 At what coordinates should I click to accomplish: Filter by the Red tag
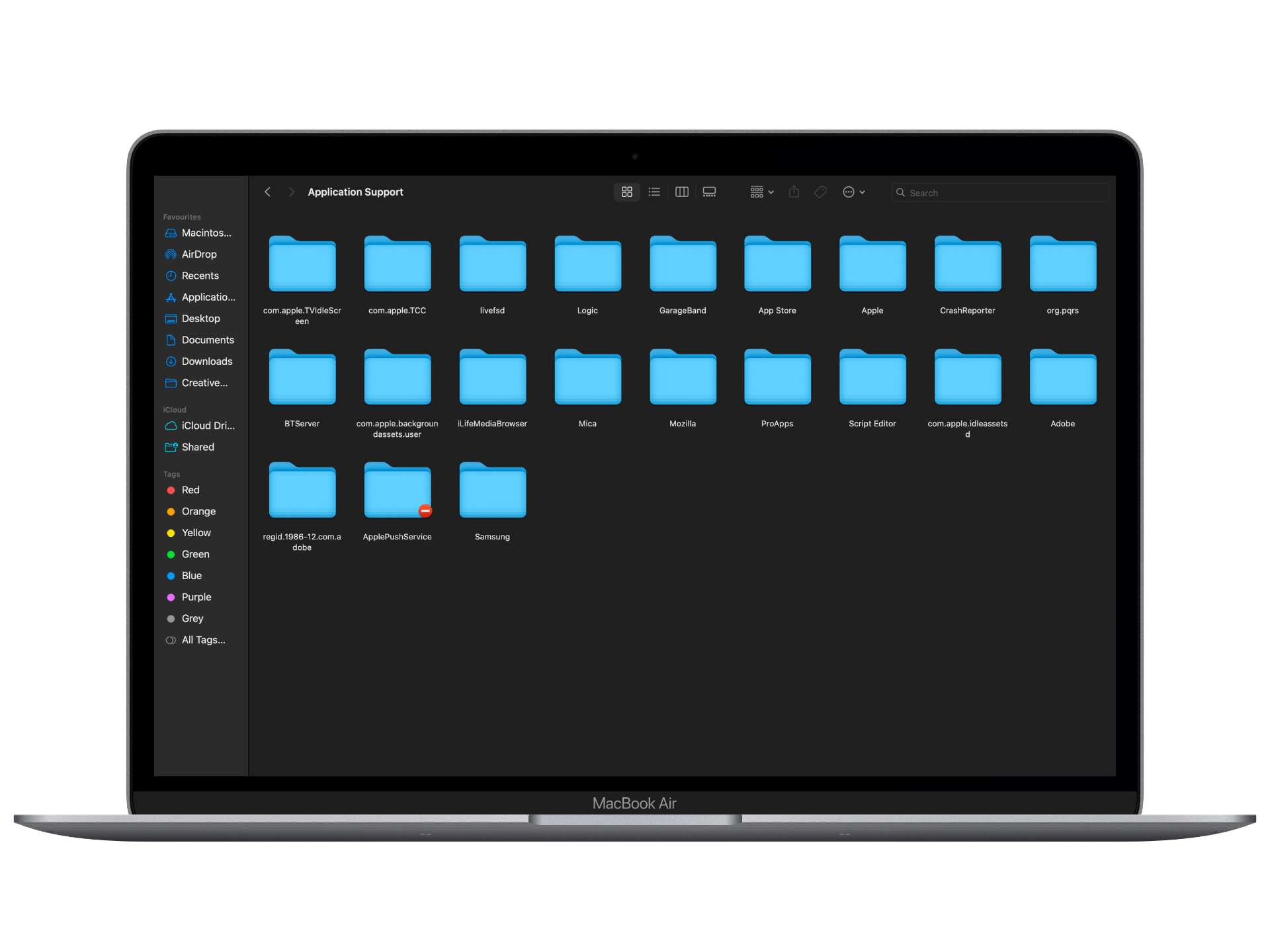tap(190, 490)
